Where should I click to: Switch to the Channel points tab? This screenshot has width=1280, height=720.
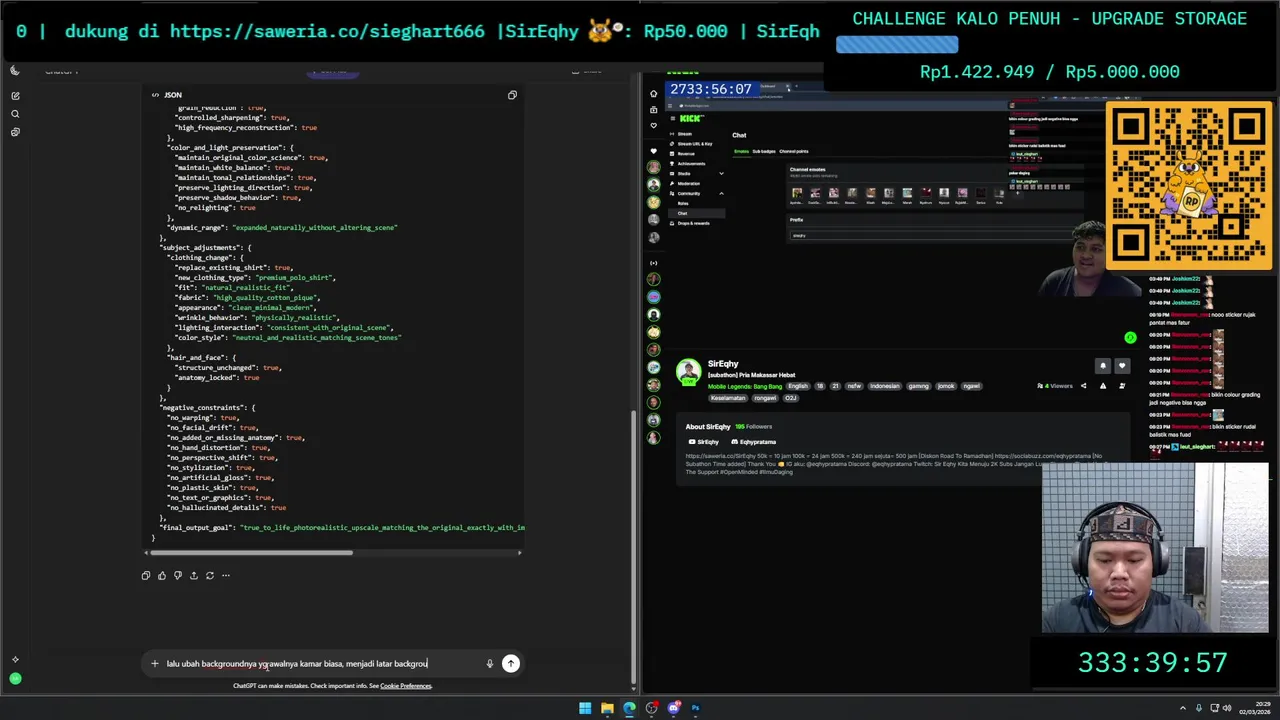[794, 151]
